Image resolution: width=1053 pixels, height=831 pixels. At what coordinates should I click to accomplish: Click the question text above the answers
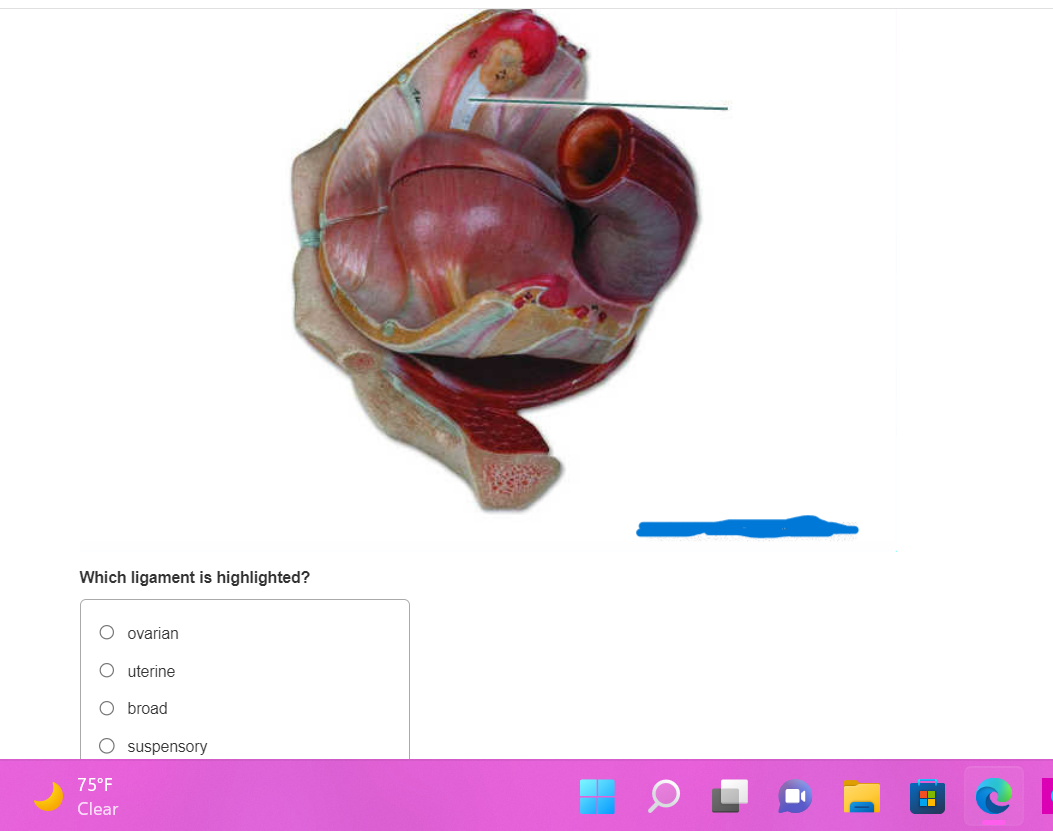click(x=195, y=577)
